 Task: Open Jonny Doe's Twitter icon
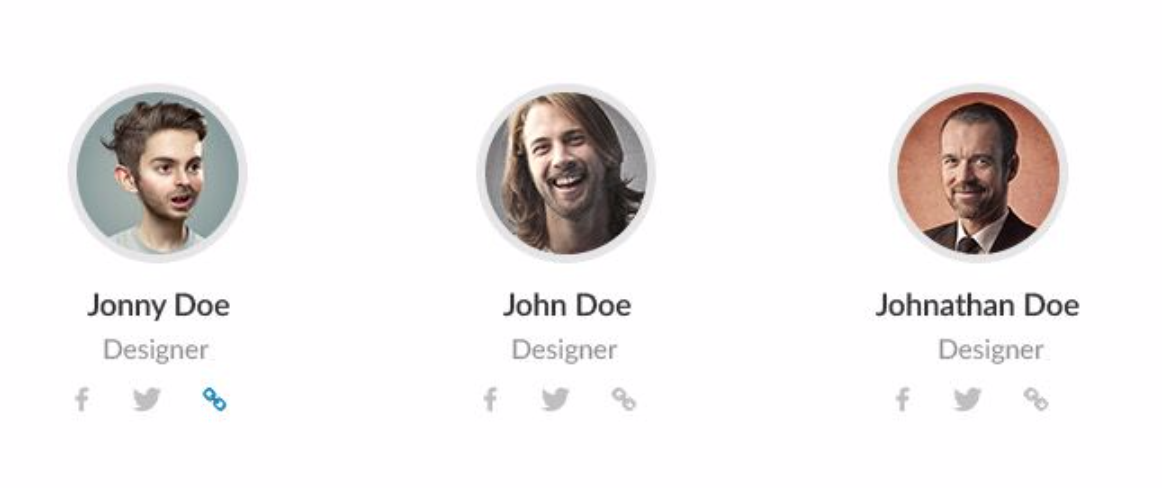point(147,400)
